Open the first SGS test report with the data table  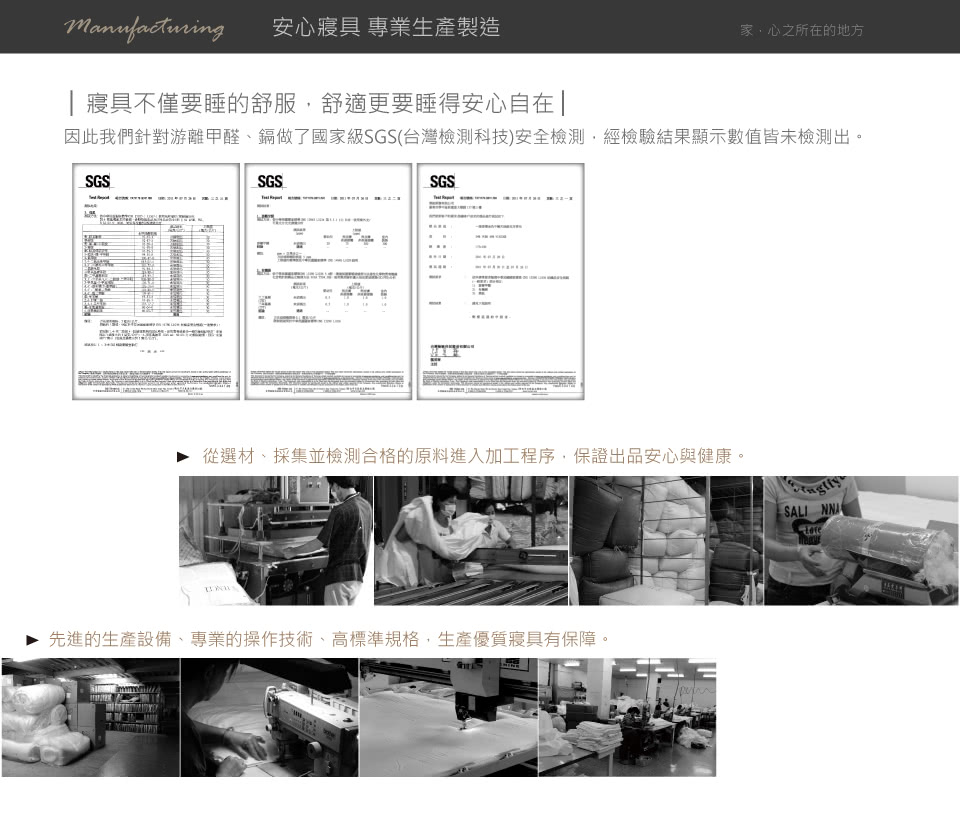point(156,290)
